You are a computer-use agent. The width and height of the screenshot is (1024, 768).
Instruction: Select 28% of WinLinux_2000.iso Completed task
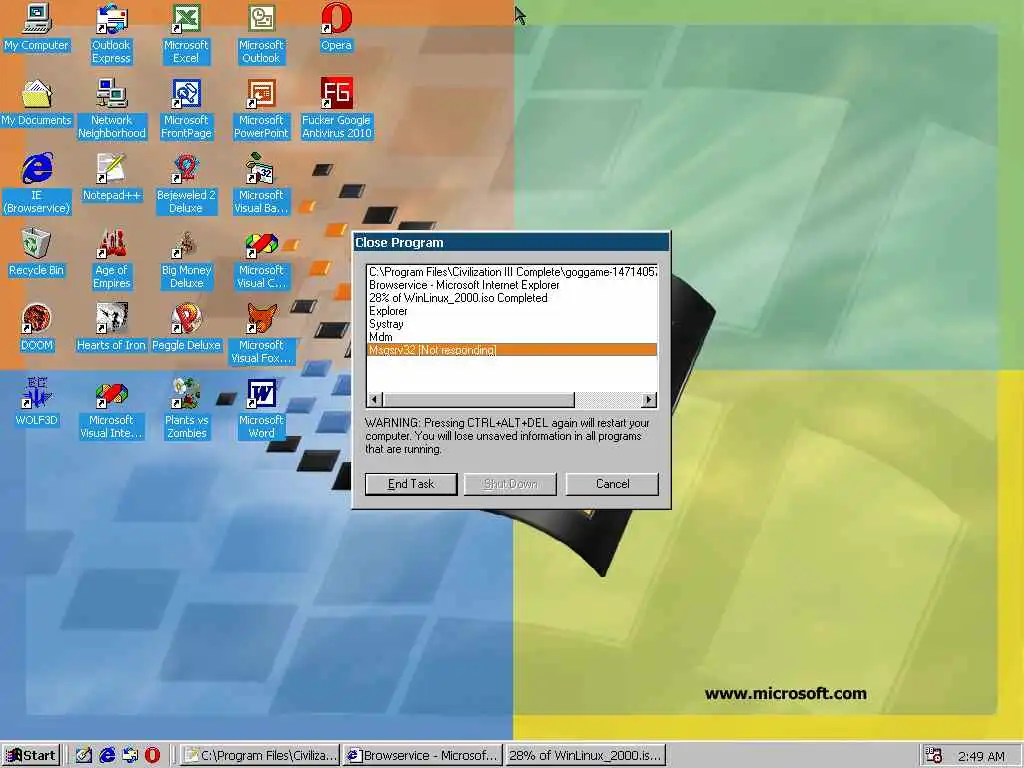coord(512,298)
